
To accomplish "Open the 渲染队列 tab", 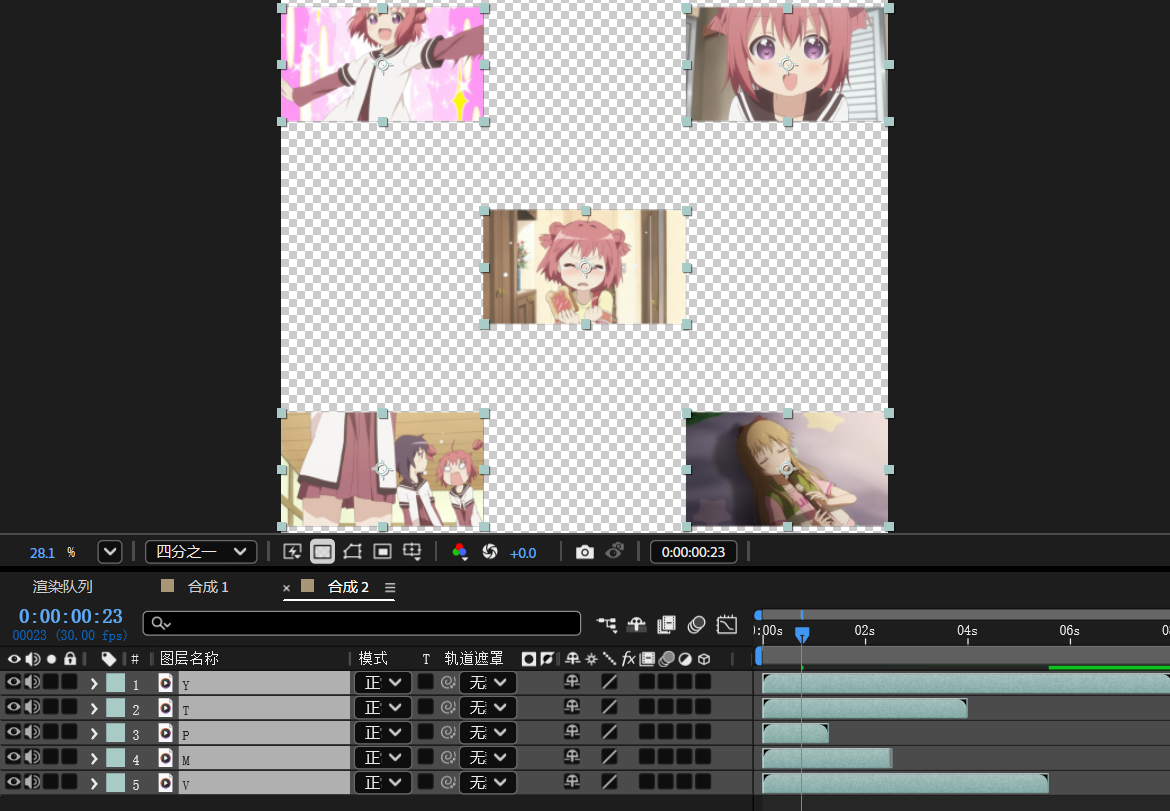I will 63,587.
